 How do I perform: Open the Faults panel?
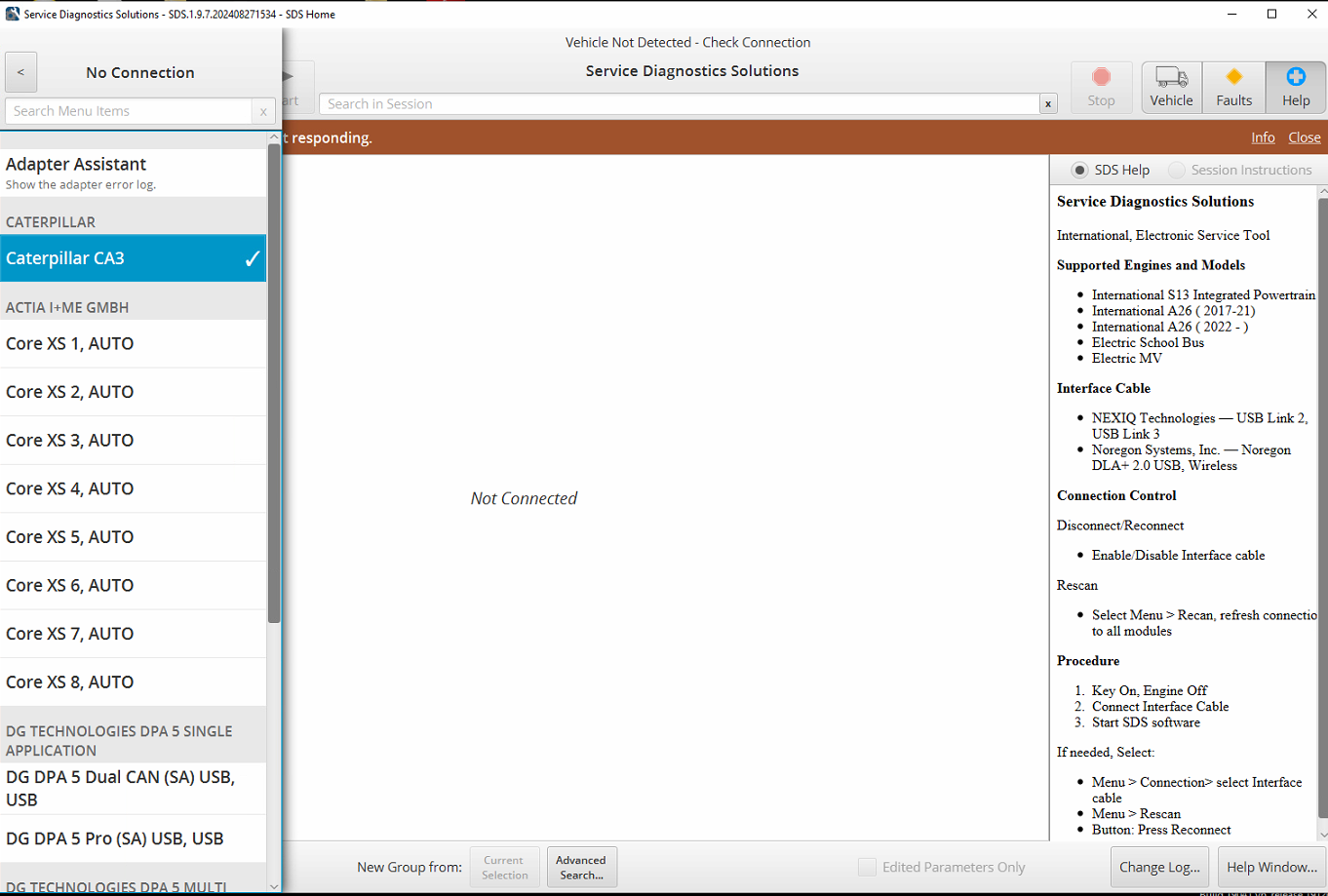1233,88
